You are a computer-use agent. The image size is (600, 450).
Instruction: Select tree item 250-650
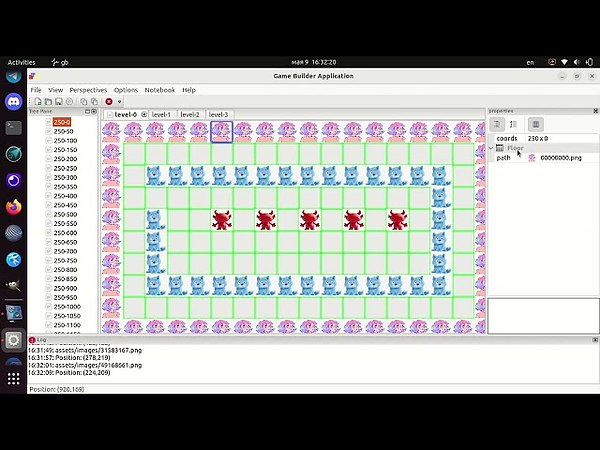point(65,242)
